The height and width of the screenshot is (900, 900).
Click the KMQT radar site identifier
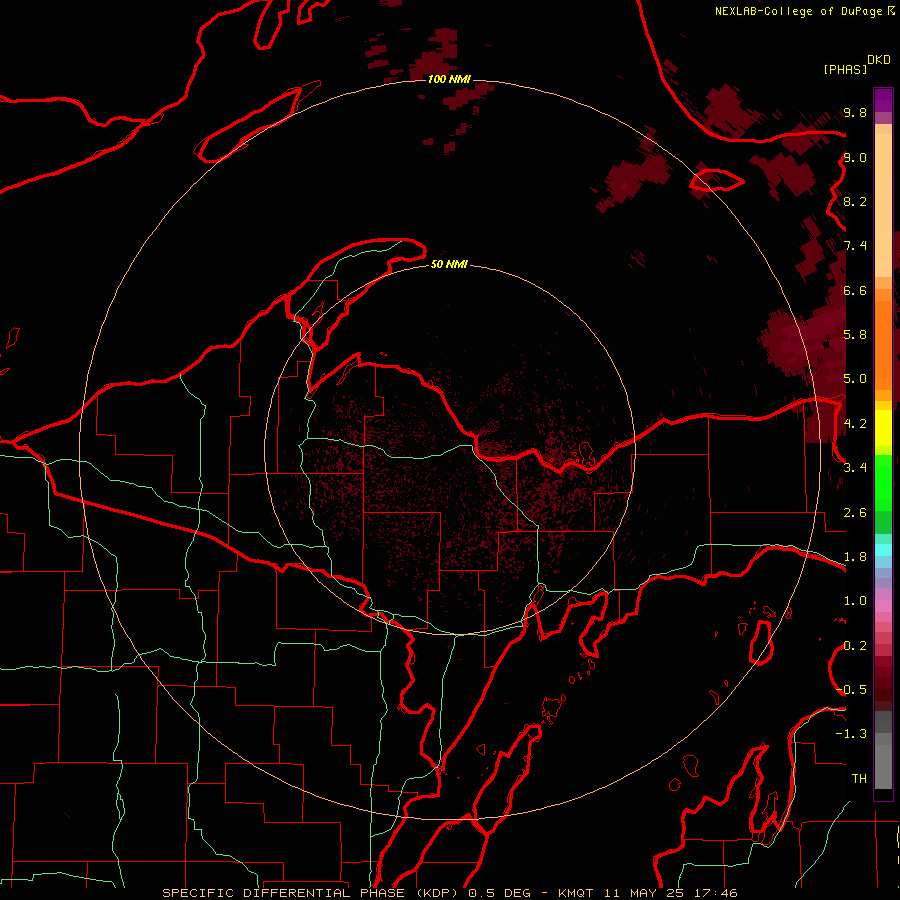pos(577,893)
